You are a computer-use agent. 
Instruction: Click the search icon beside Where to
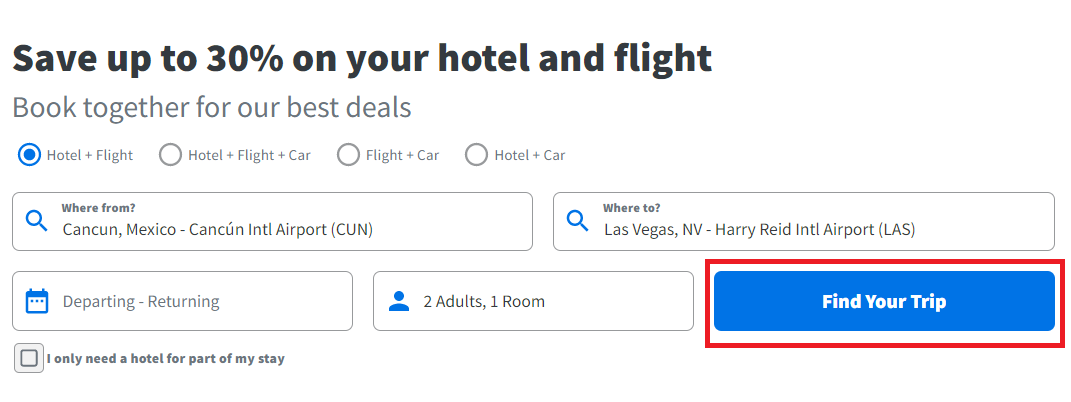pos(577,221)
